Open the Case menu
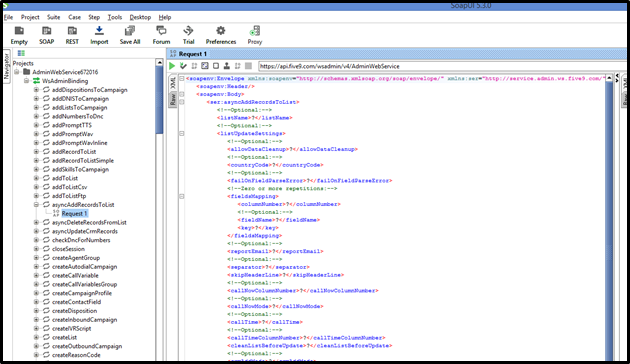 (74, 17)
